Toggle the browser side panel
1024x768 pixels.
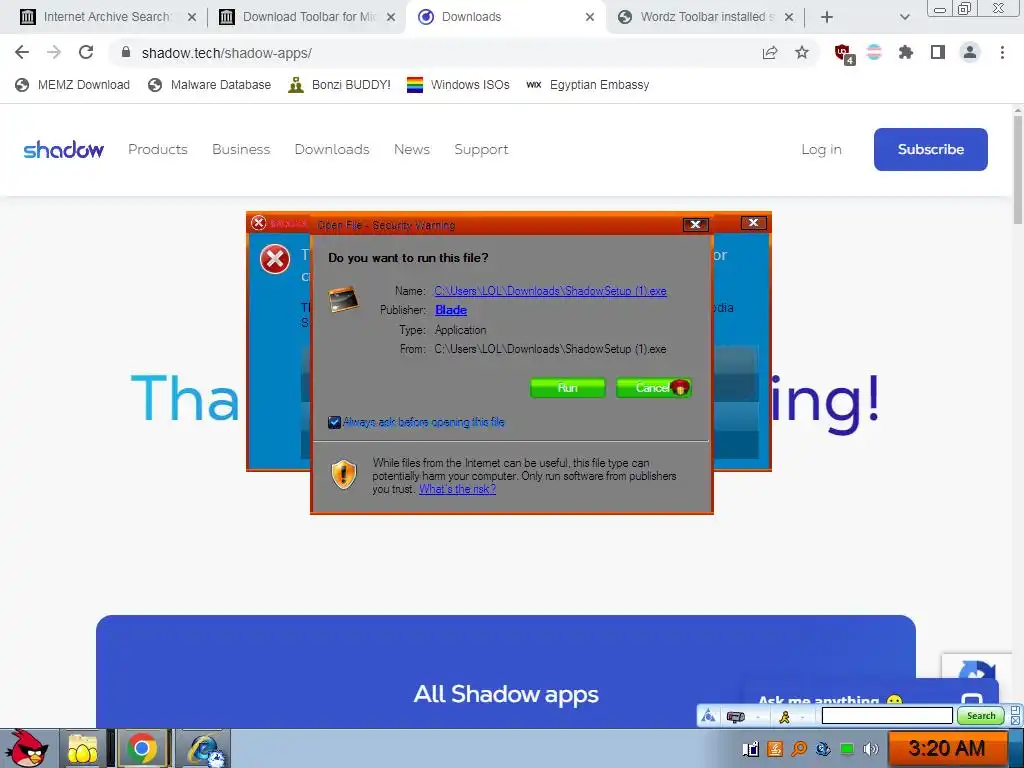pyautogui.click(x=938, y=53)
